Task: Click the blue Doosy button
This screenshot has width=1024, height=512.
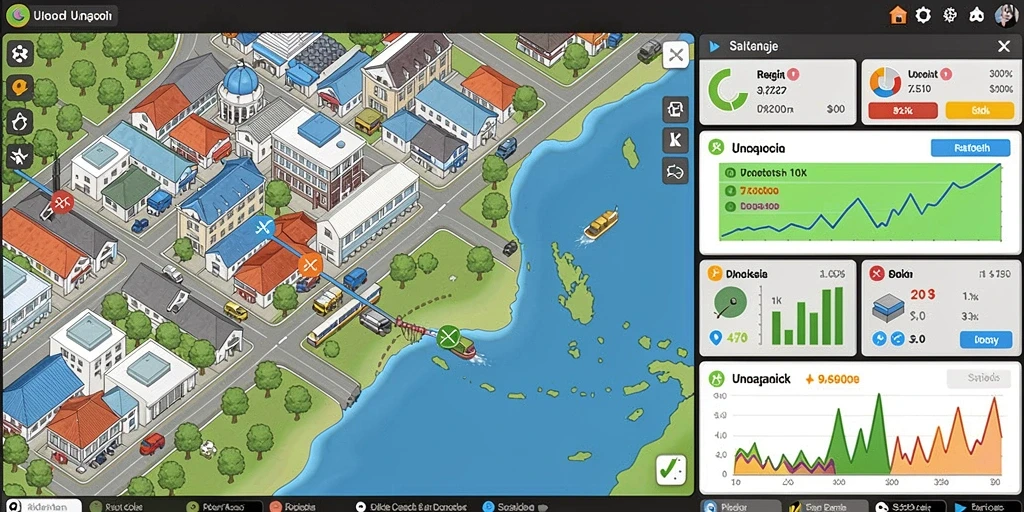Action: (x=982, y=340)
